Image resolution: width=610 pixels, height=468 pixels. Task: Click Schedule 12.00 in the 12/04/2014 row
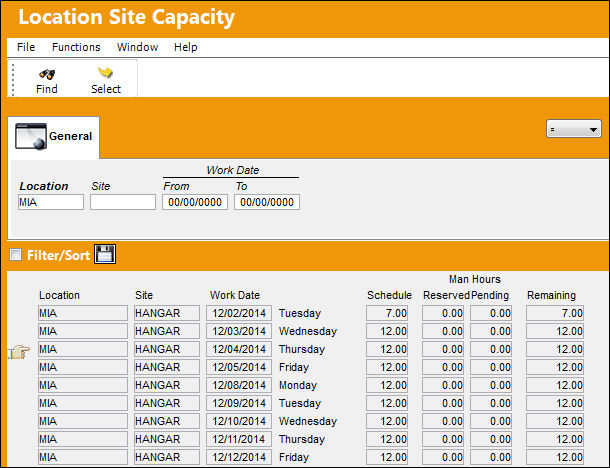point(387,349)
